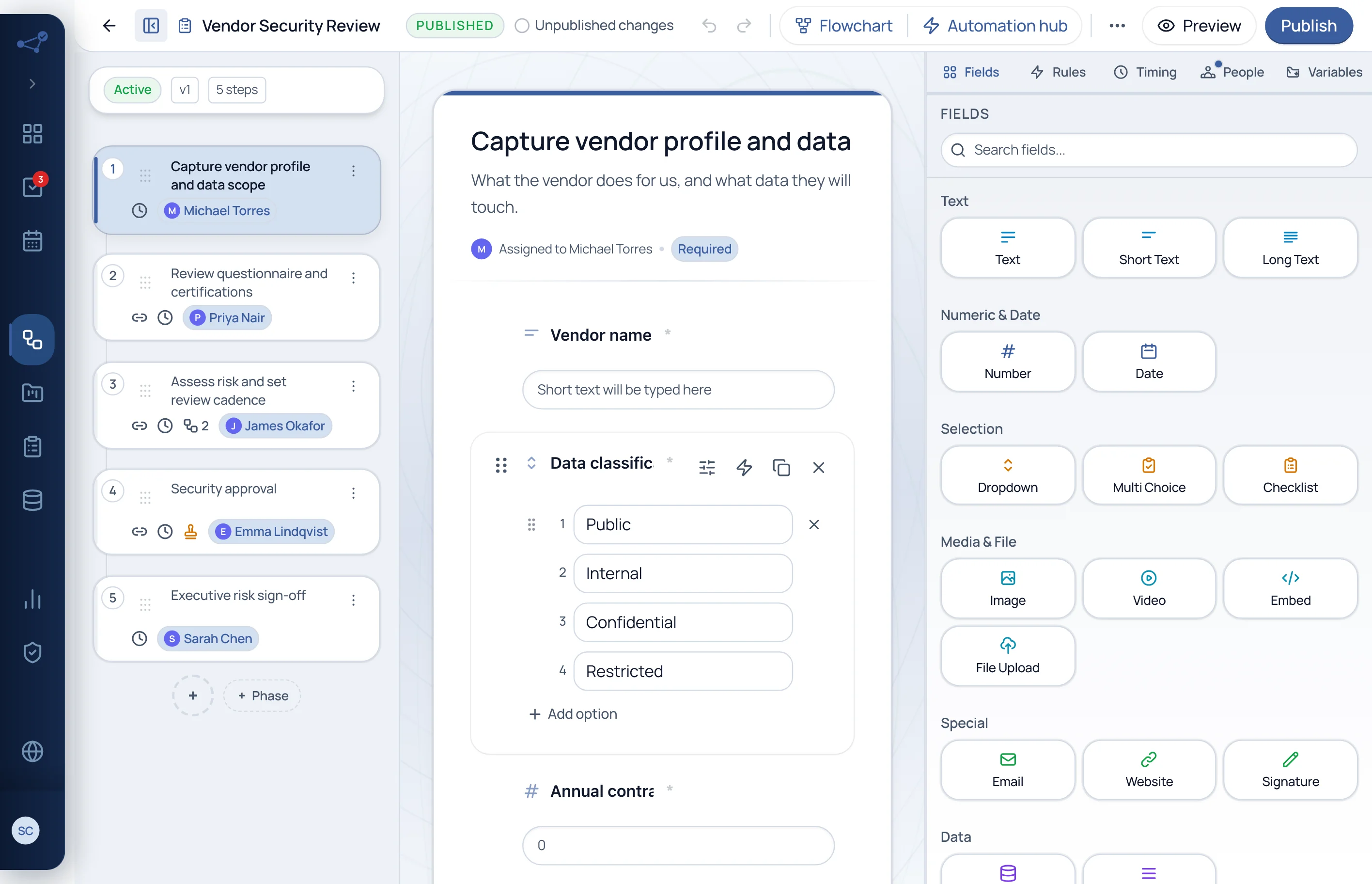Viewport: 1372px width, 884px height.
Task: Add a new Phase
Action: [262, 696]
